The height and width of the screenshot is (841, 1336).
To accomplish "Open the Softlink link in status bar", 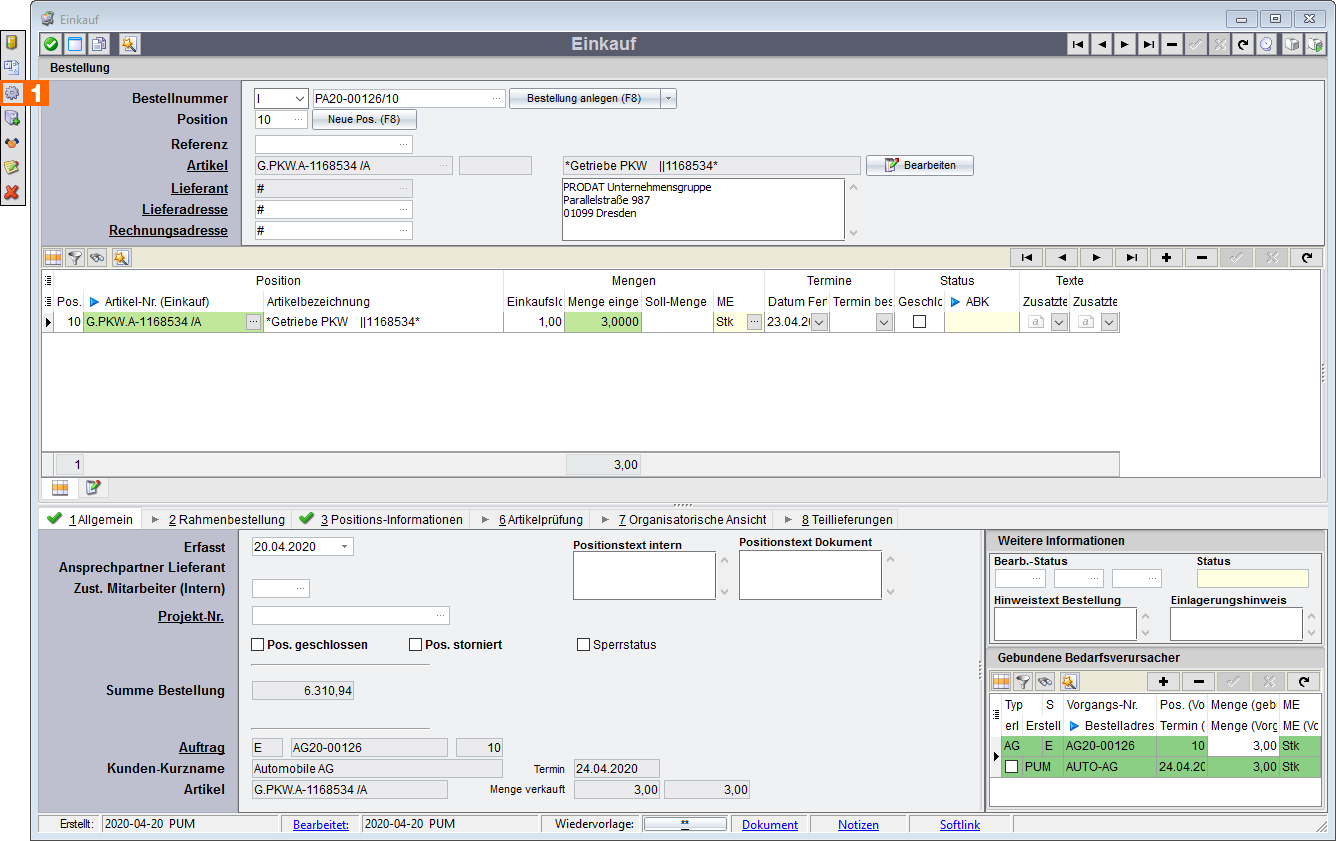I will [960, 825].
